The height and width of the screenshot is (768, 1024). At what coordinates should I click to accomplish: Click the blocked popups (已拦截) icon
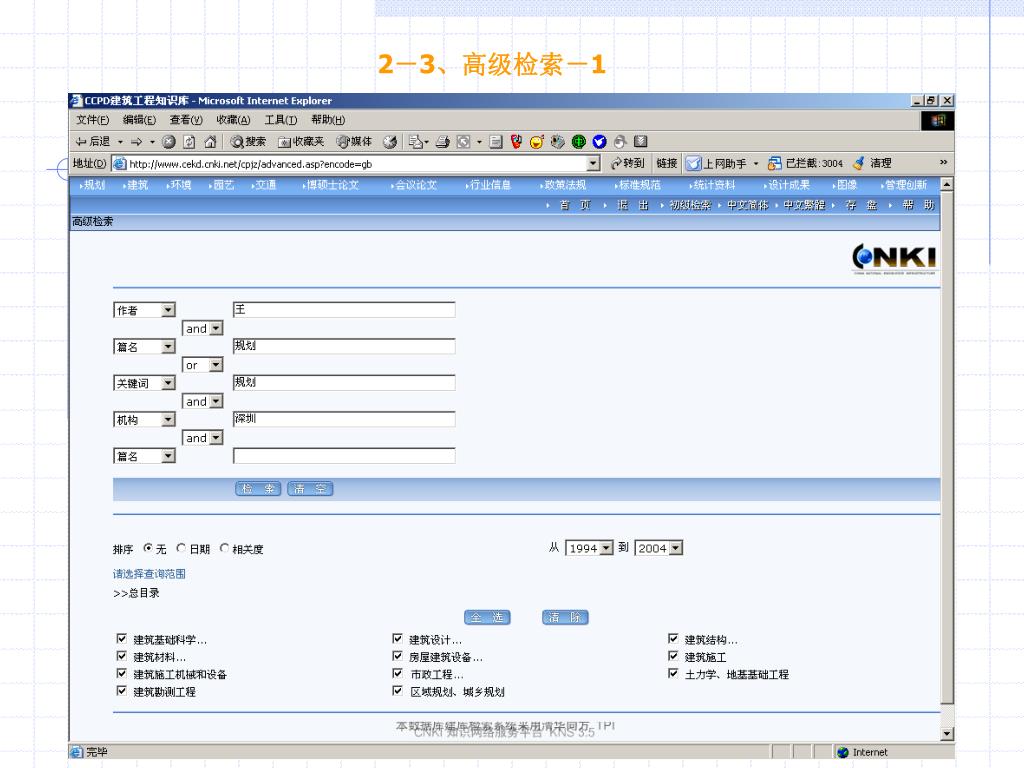pyautogui.click(x=775, y=163)
